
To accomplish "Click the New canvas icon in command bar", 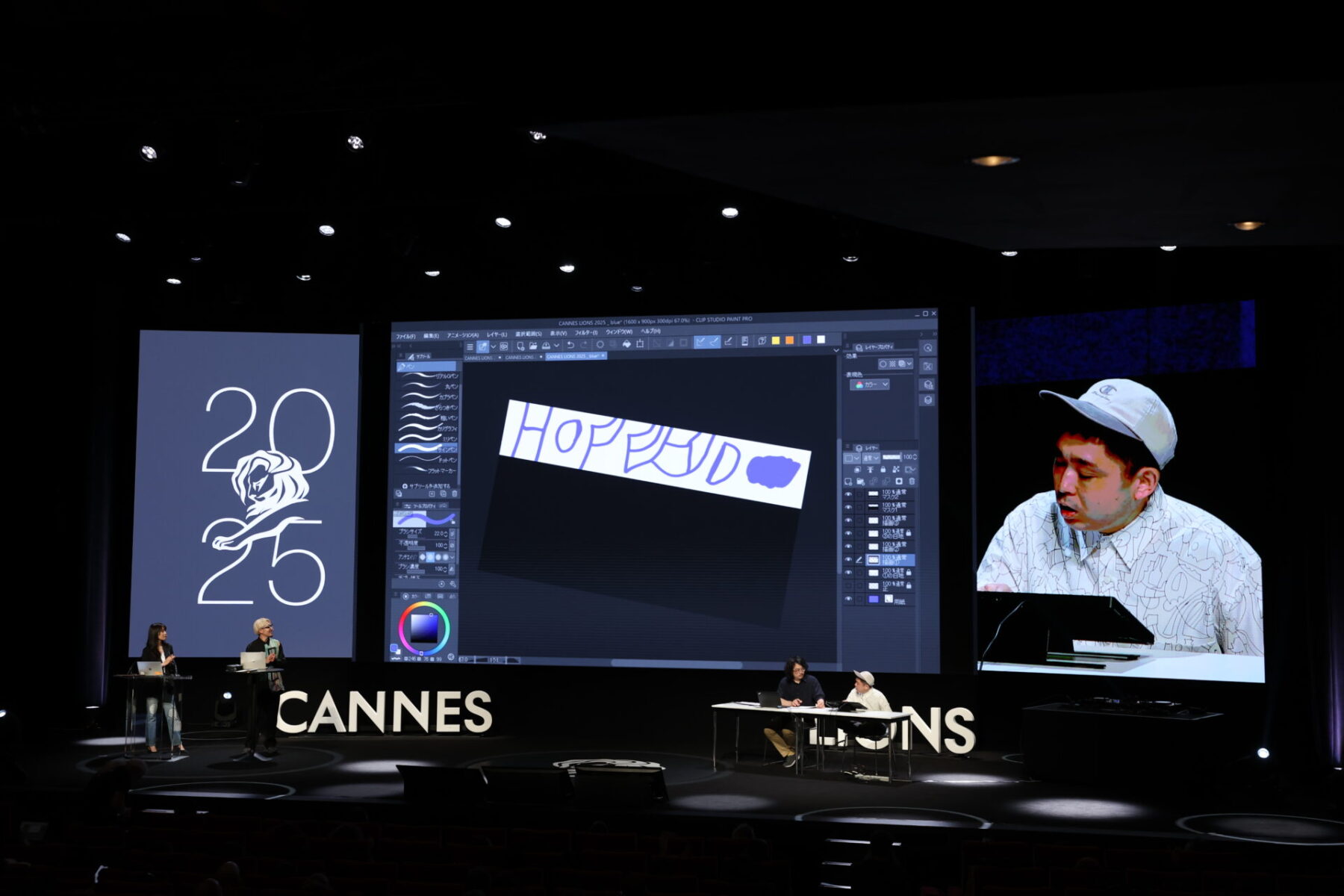I will pos(520,346).
